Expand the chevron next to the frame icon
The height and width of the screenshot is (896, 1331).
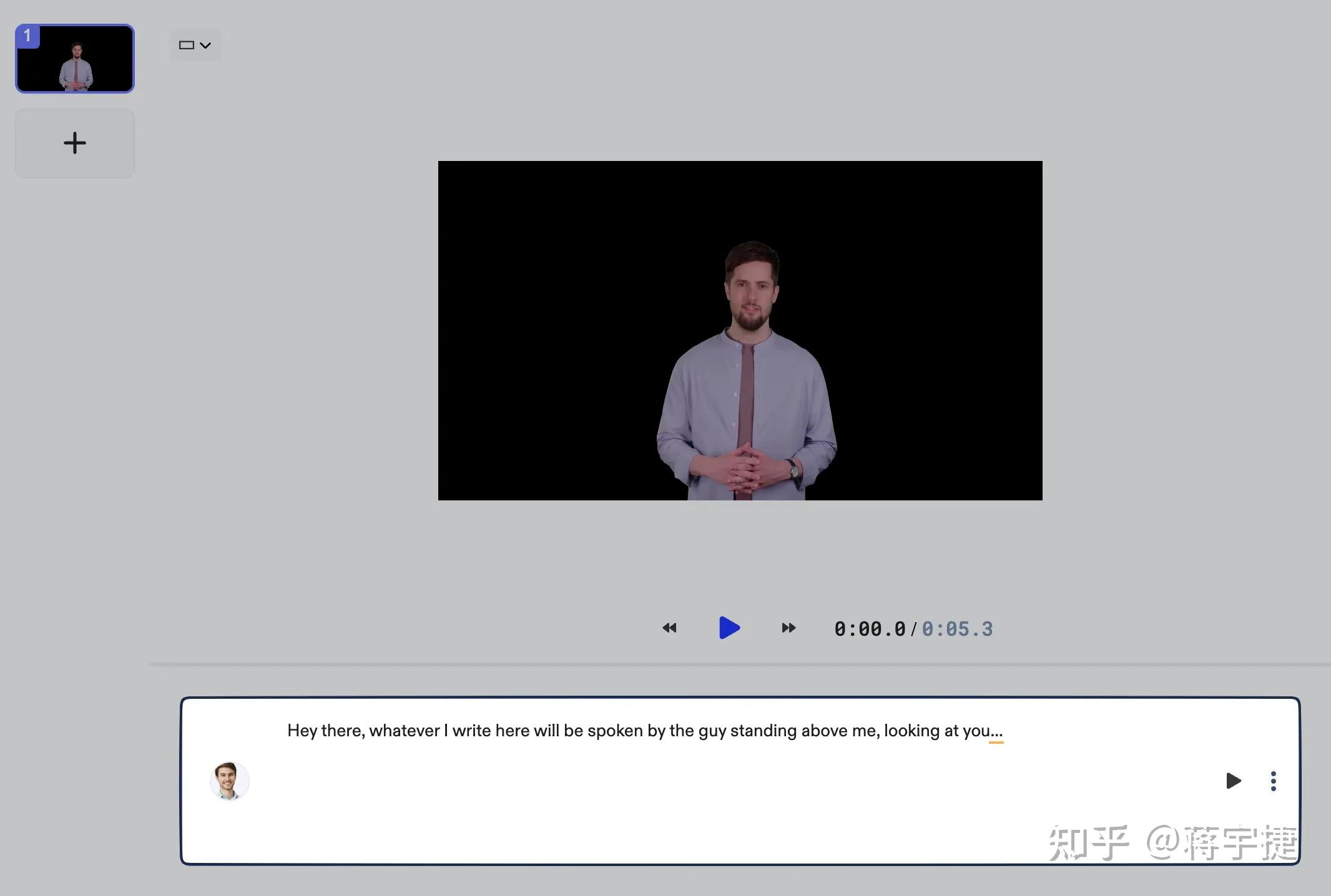point(205,45)
